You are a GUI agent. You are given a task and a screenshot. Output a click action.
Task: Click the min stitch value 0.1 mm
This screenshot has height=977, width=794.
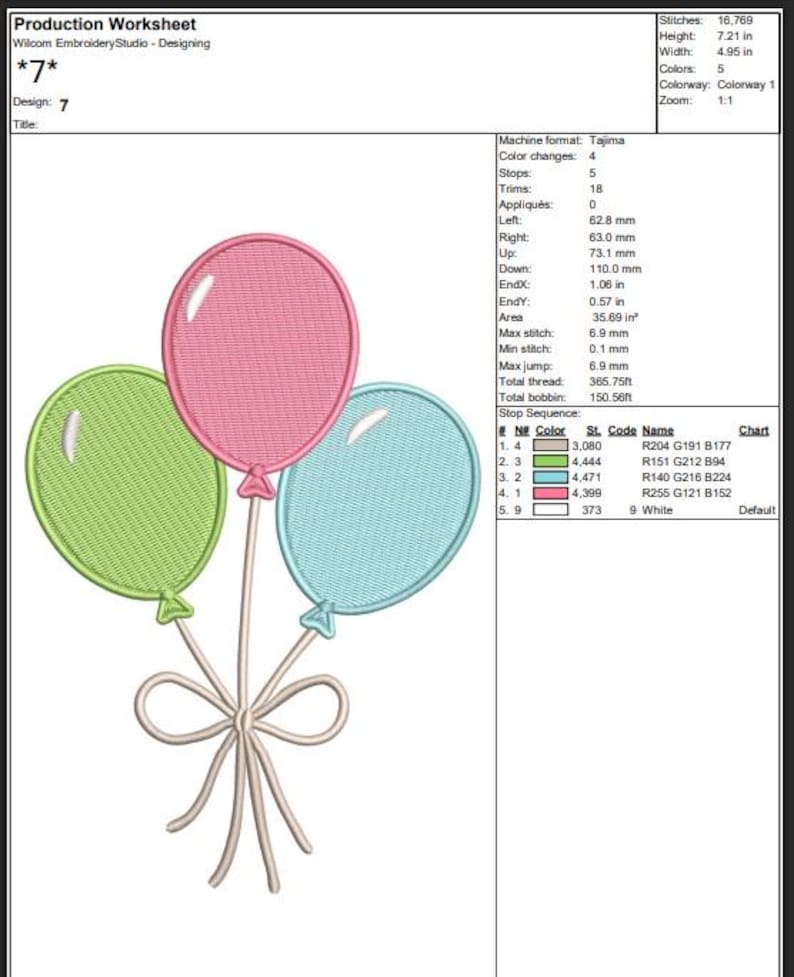pyautogui.click(x=608, y=349)
